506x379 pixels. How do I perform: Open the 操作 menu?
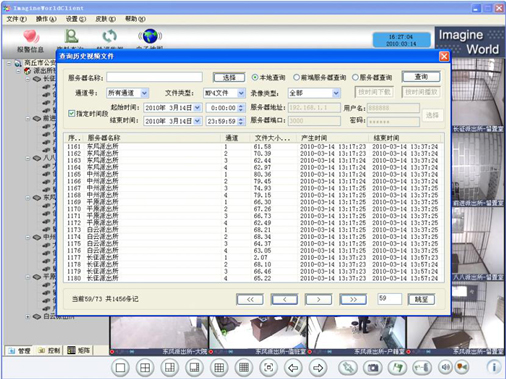[46, 19]
